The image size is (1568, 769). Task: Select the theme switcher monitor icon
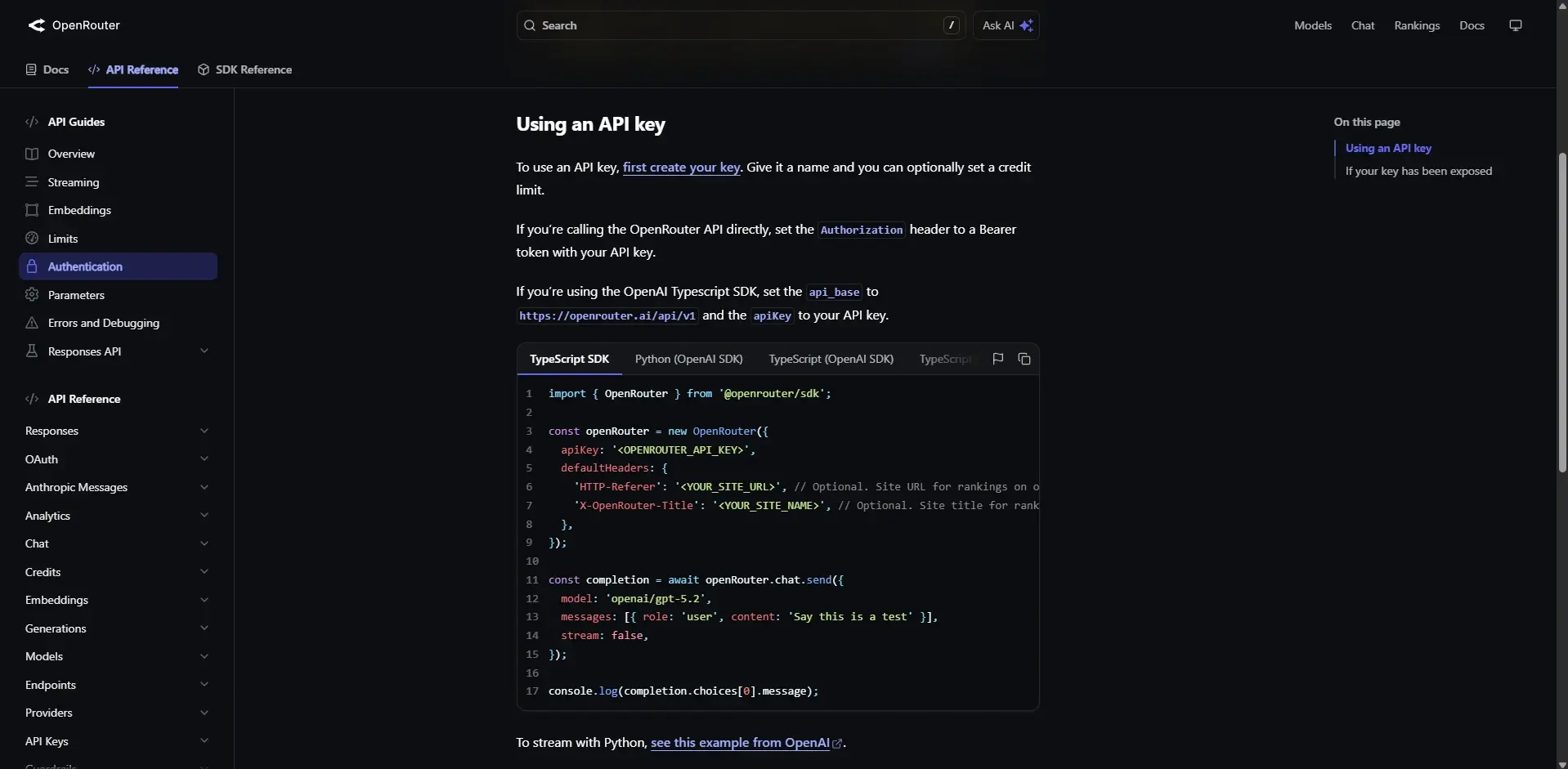point(1516,25)
